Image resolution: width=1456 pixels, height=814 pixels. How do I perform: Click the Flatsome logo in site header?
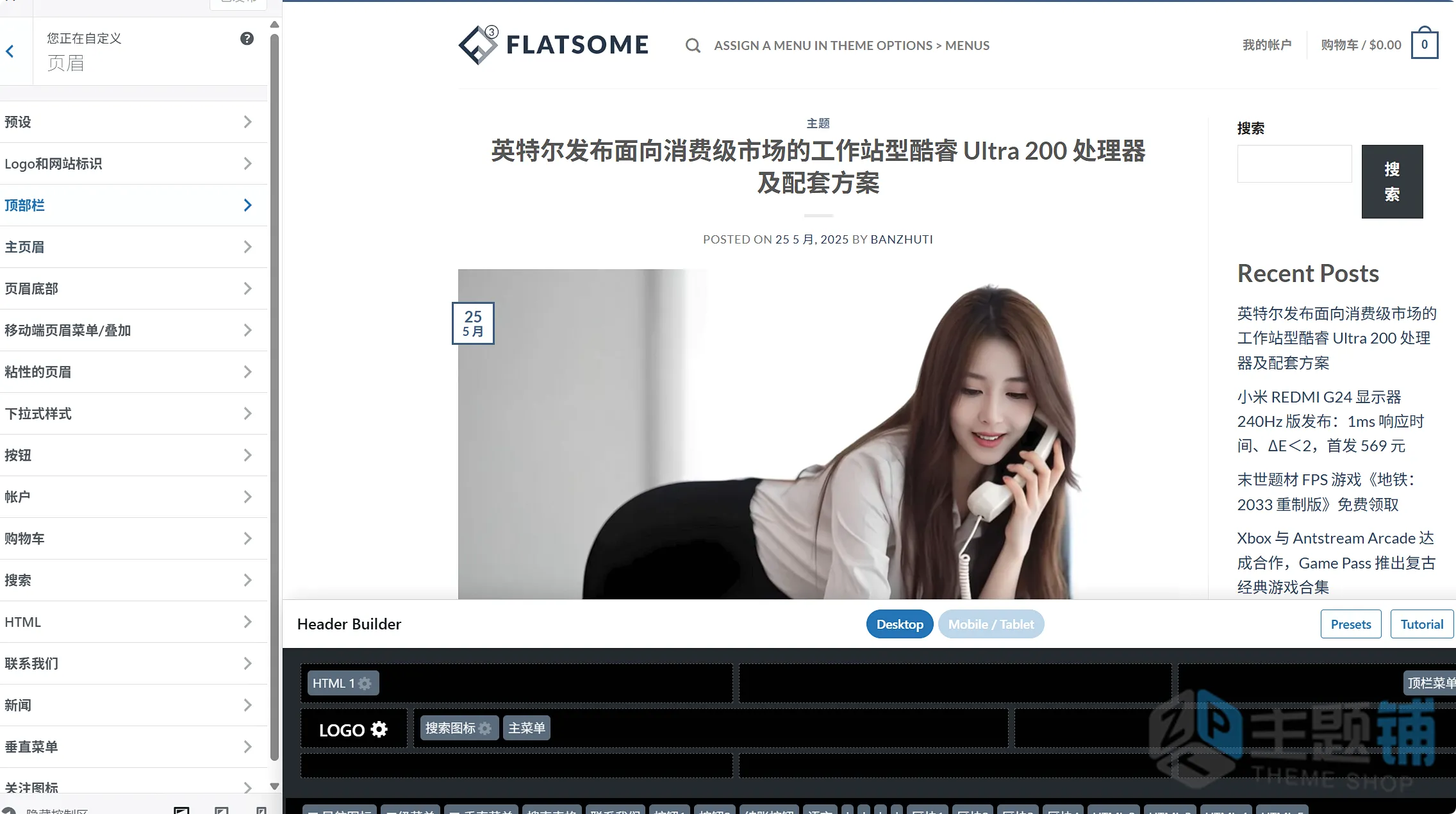click(554, 45)
